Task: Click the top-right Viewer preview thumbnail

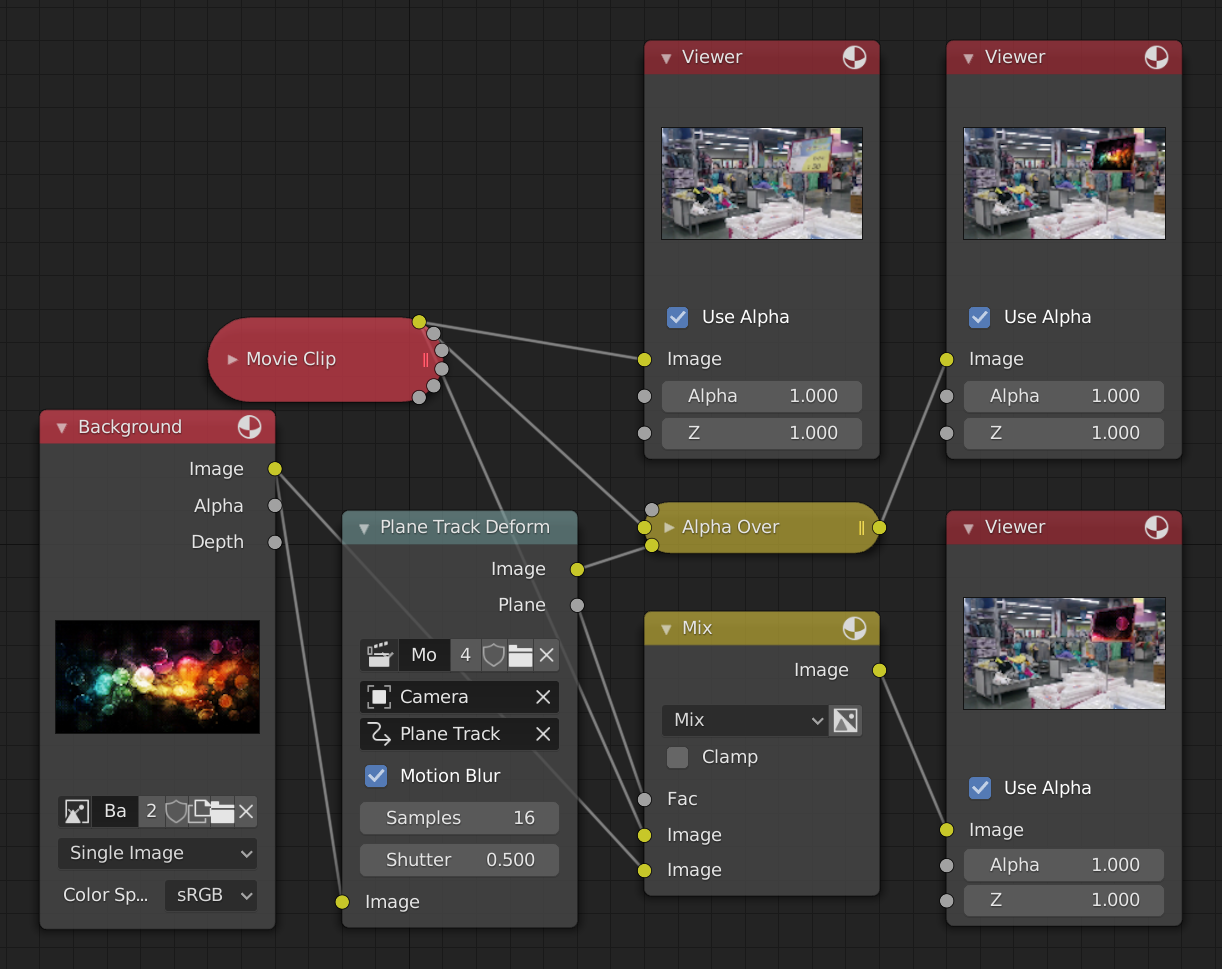Action: pos(1064,183)
